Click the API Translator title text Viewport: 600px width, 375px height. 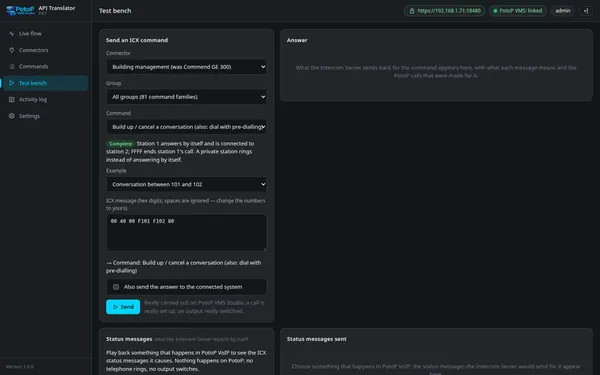pos(57,8)
